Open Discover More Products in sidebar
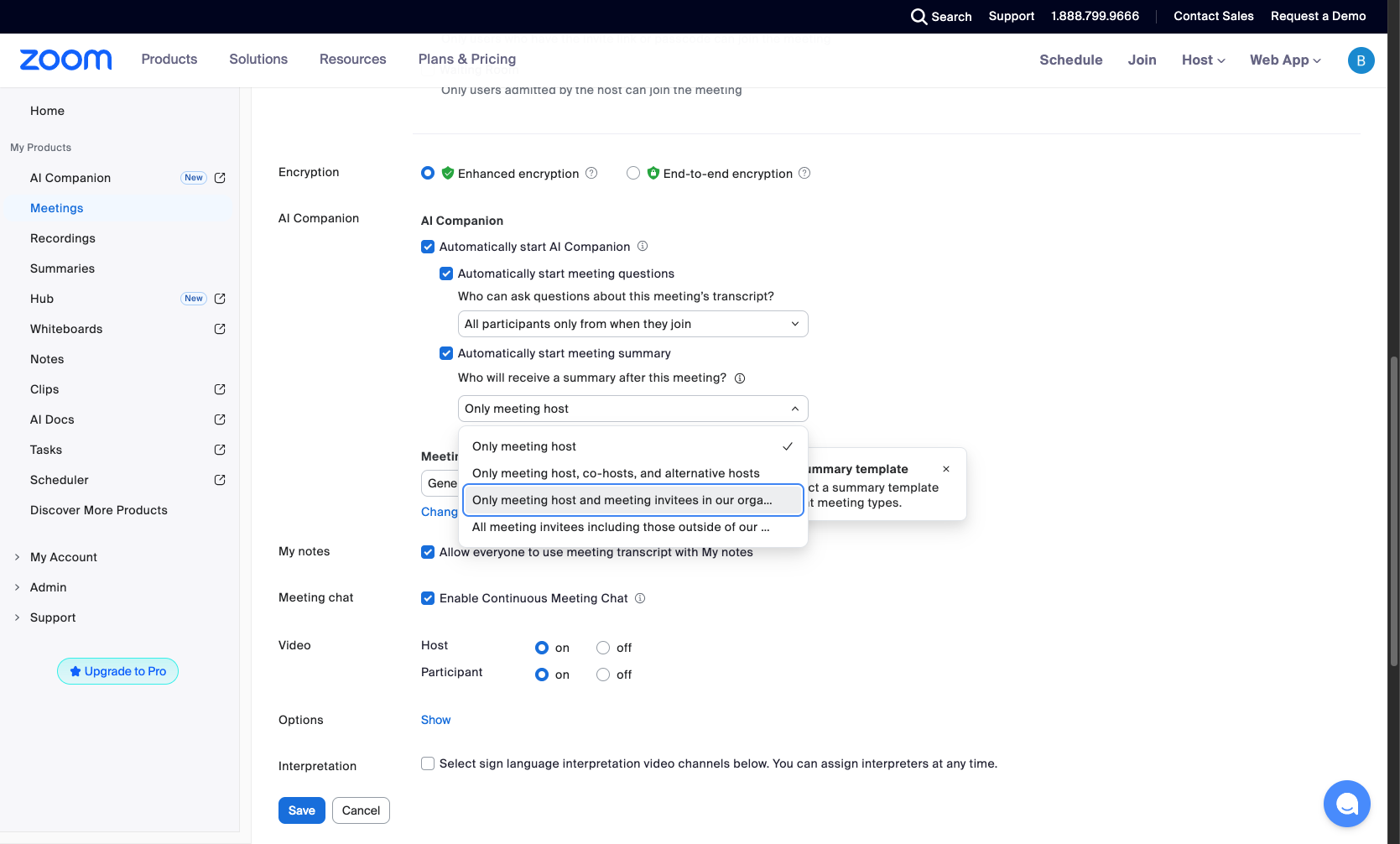This screenshot has width=1400, height=844. click(99, 510)
